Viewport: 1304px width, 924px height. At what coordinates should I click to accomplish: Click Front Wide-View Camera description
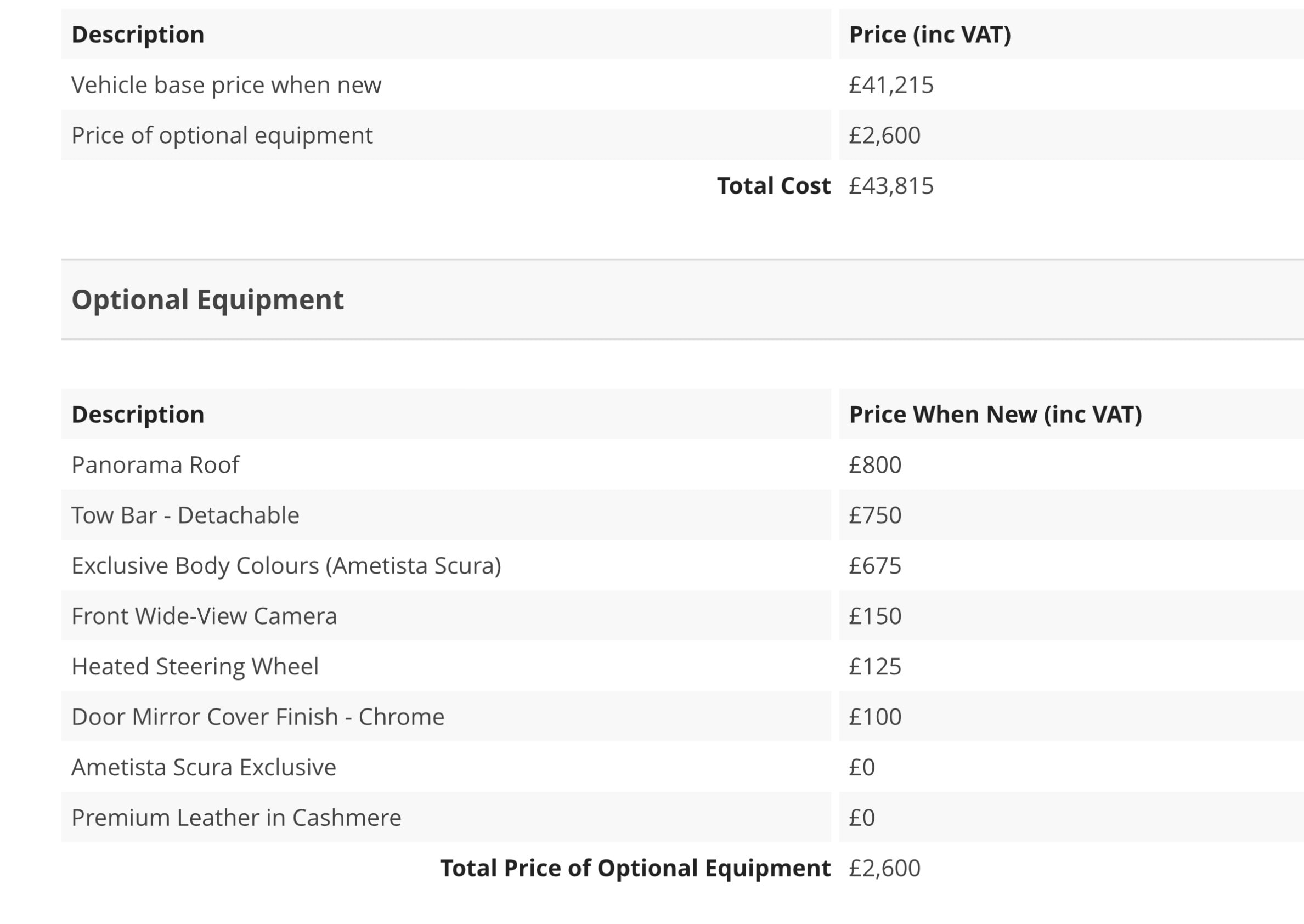point(204,616)
